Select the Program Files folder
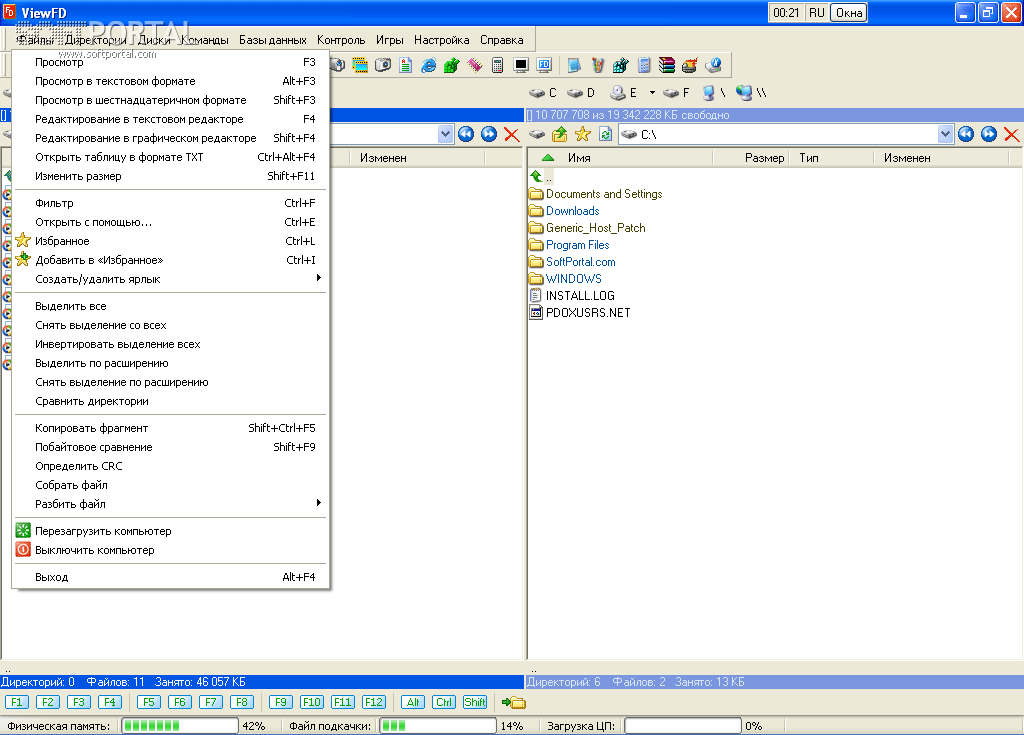The image size is (1024, 735). click(x=569, y=245)
